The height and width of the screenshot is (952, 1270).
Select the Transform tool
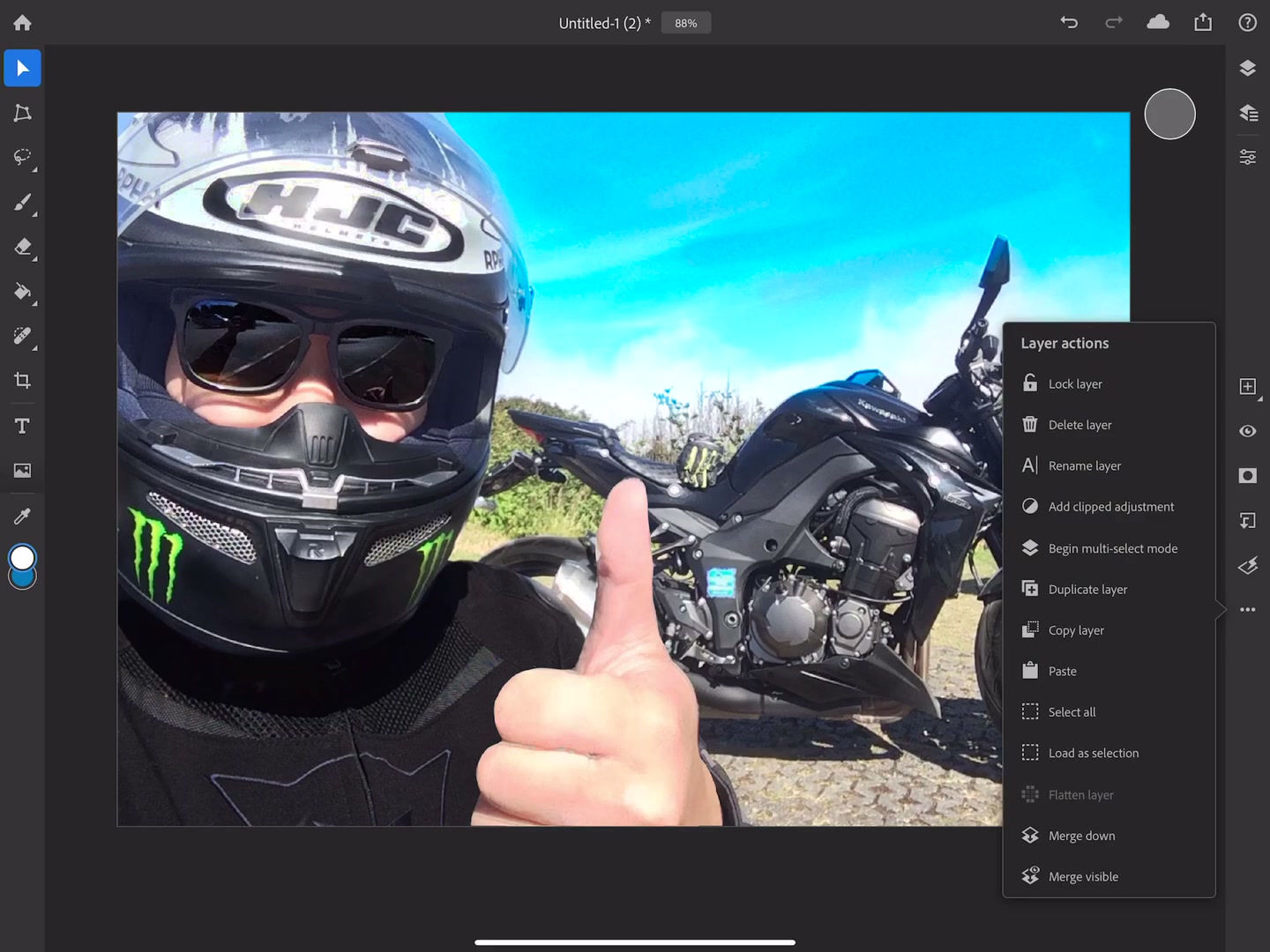[22, 113]
